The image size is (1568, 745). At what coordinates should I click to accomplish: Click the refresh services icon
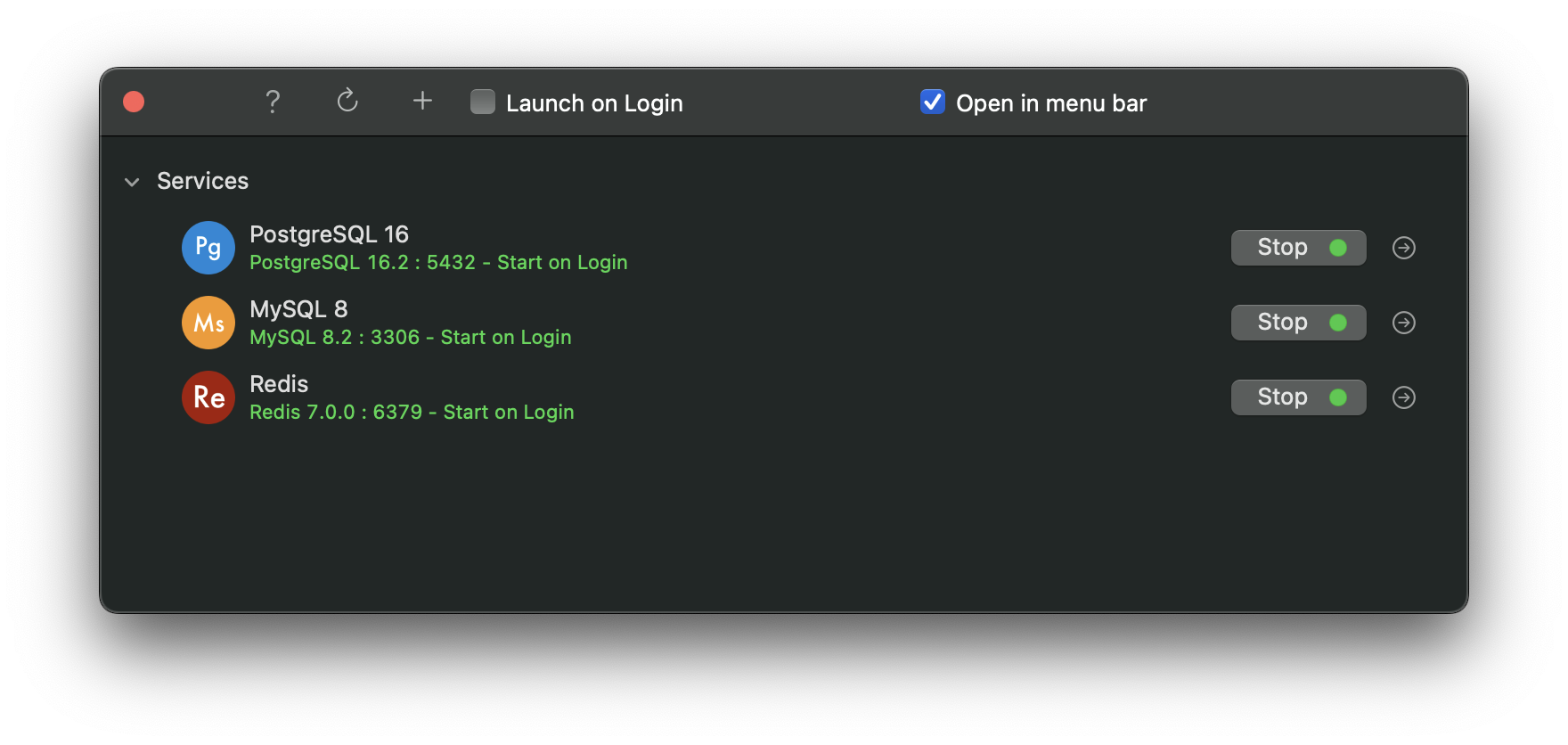click(347, 102)
